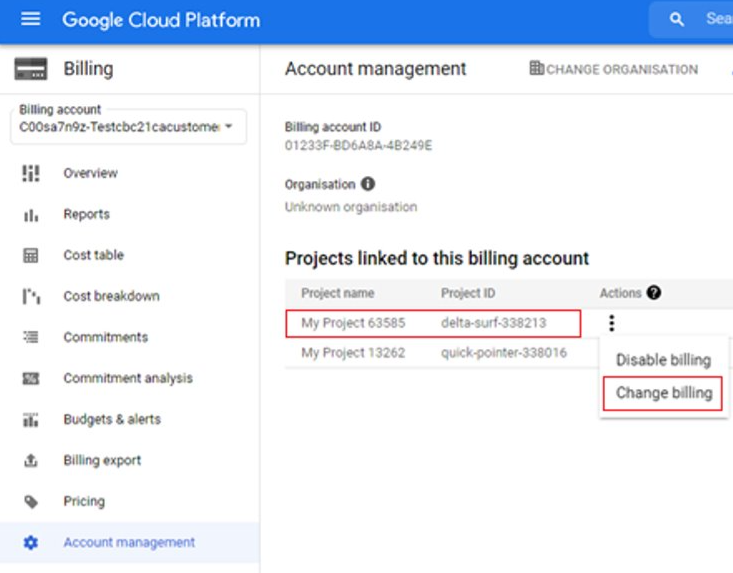
Task: Open three-dot actions menu for My Project 63585
Action: [x=611, y=323]
